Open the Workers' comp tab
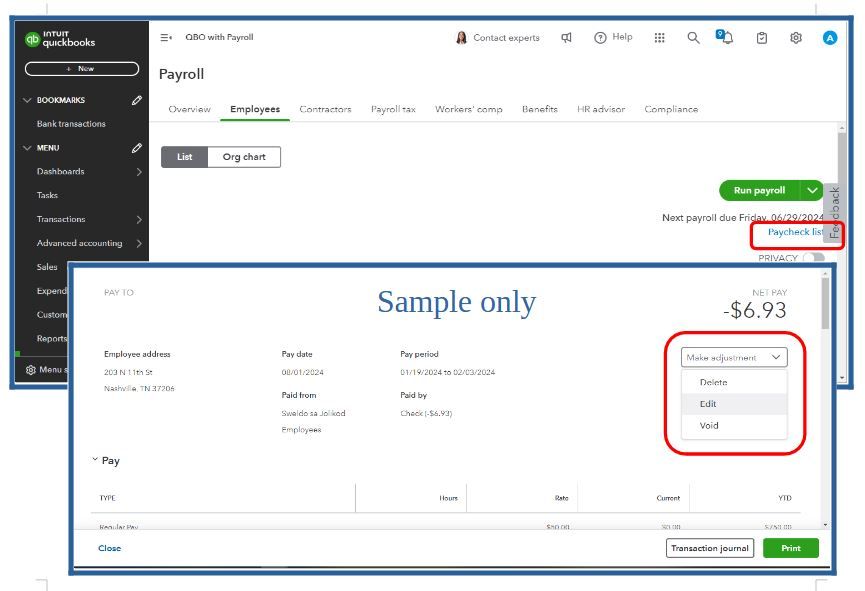Image resolution: width=865 pixels, height=591 pixels. pyautogui.click(x=468, y=109)
